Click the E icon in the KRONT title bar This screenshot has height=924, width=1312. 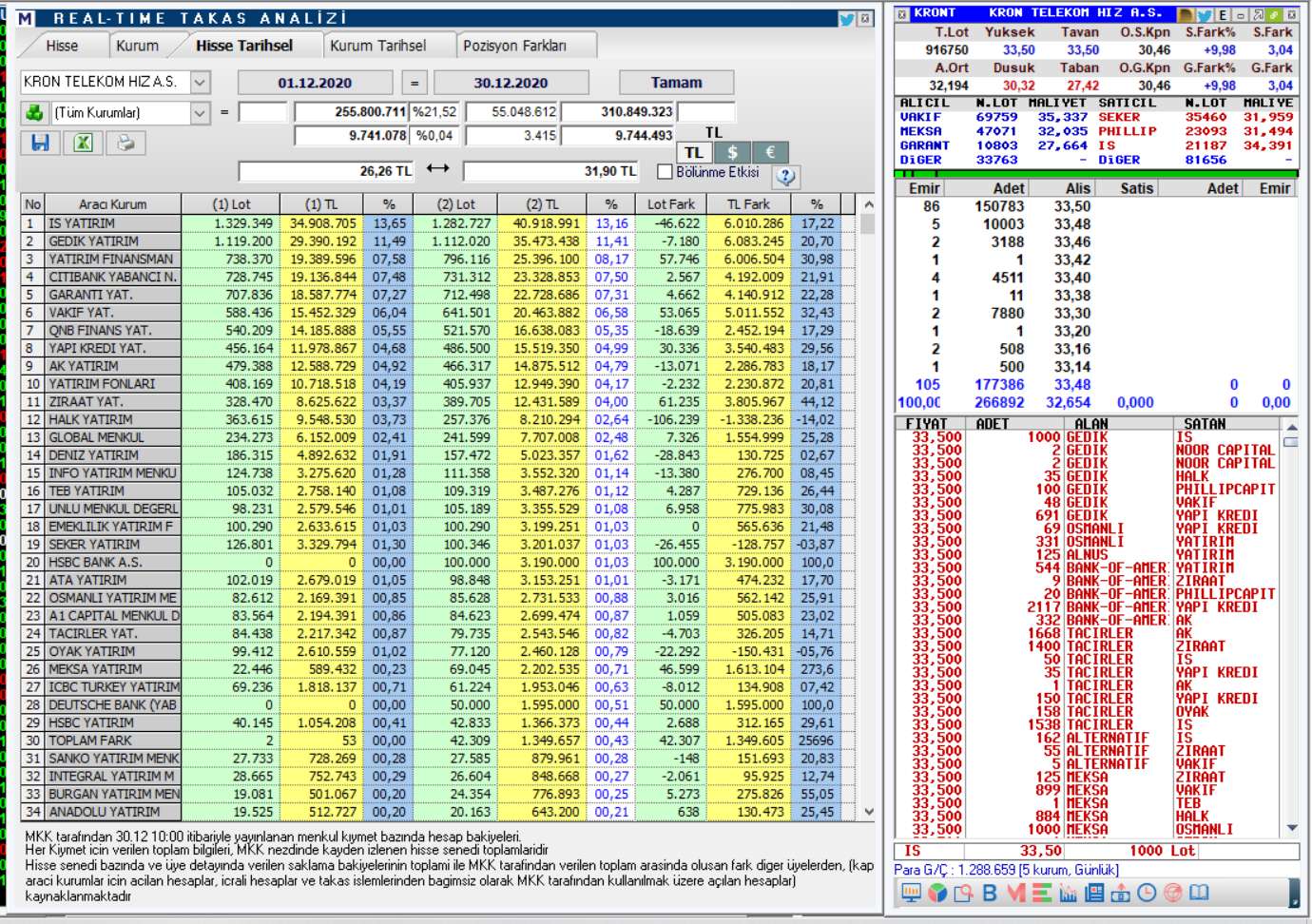(1223, 14)
